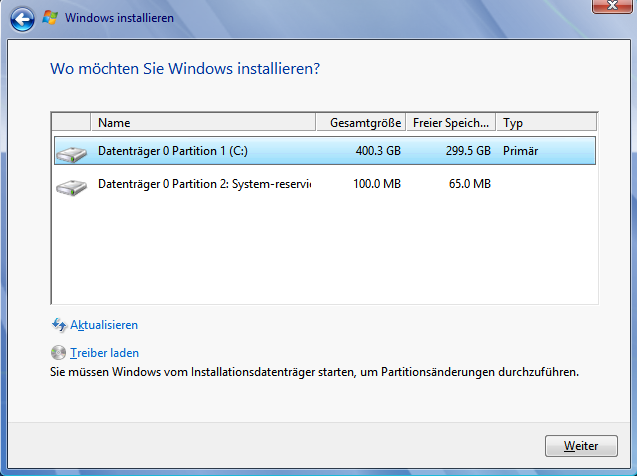Image resolution: width=637 pixels, height=476 pixels.
Task: Click the Primär type cell
Action: (x=520, y=151)
